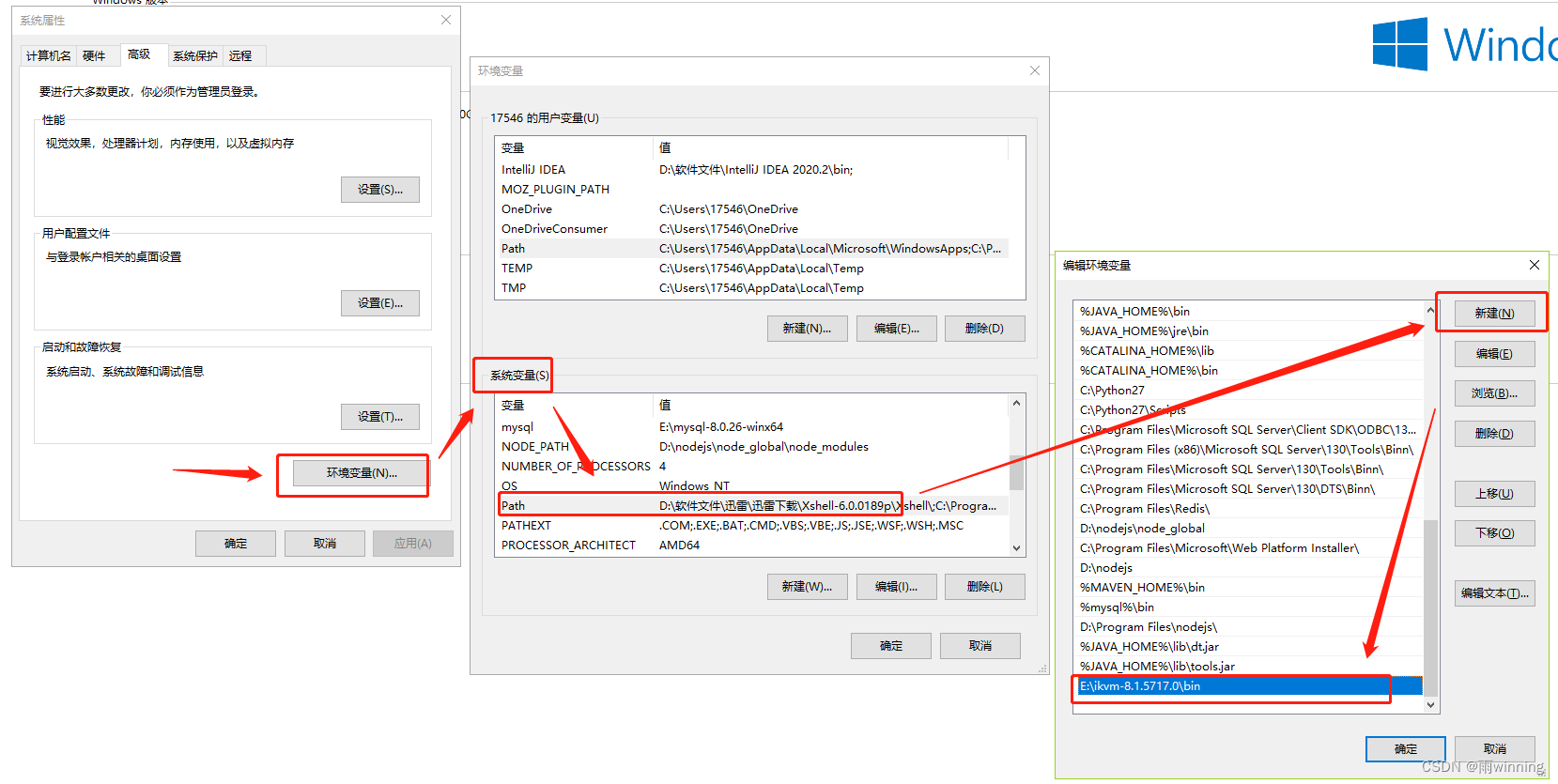Delete selected path with 删除(D)

coord(1494,434)
